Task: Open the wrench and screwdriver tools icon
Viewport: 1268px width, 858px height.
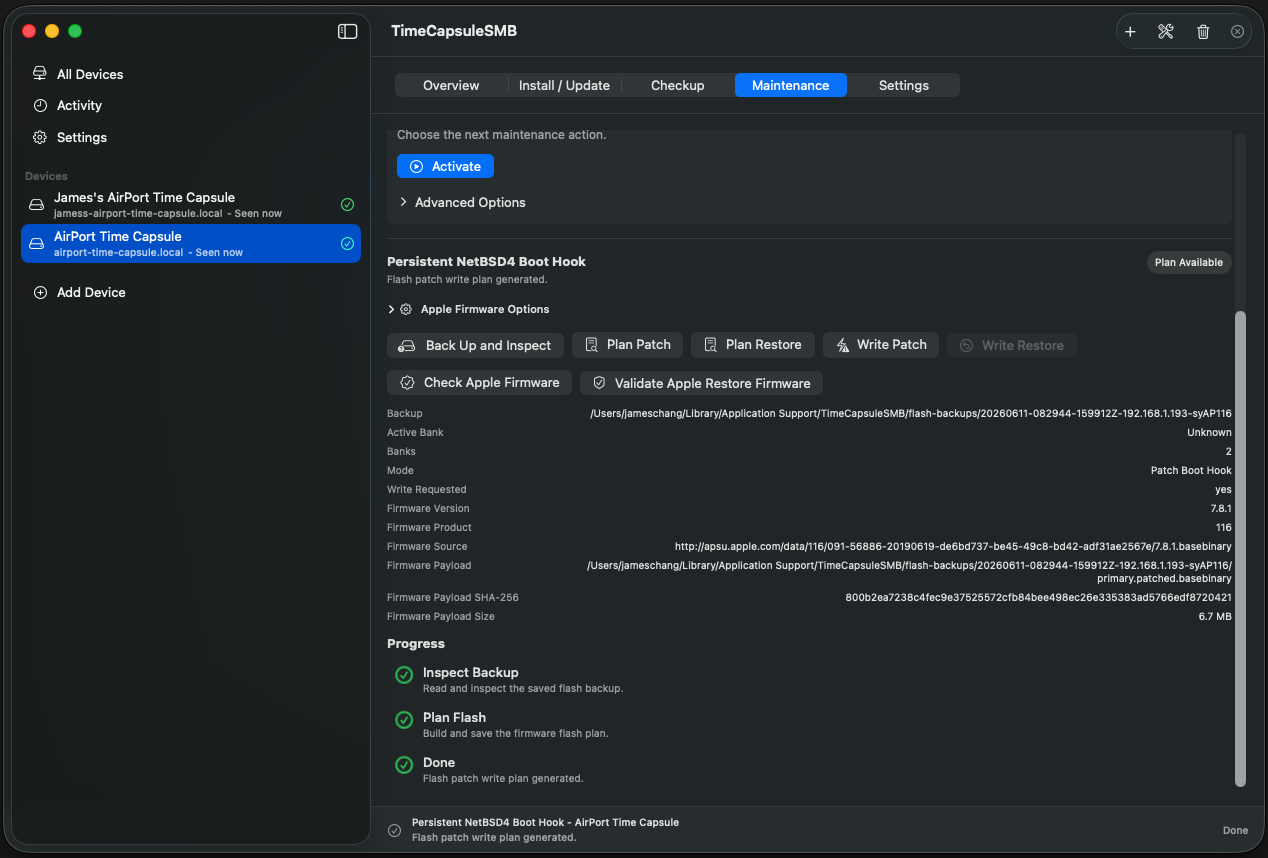Action: [x=1166, y=32]
